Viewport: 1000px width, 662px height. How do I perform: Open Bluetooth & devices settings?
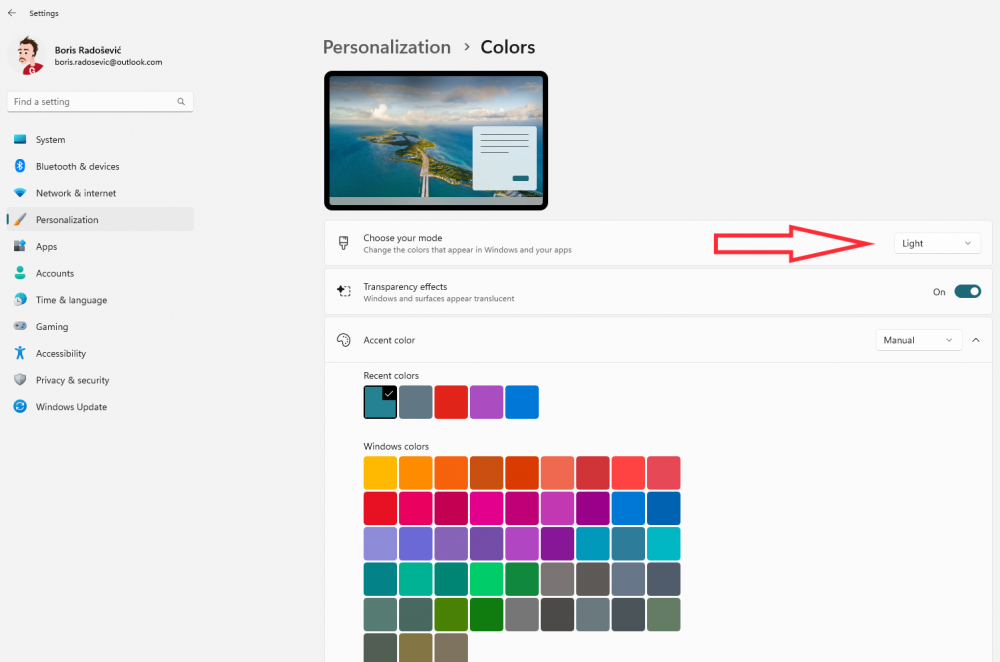(x=100, y=166)
